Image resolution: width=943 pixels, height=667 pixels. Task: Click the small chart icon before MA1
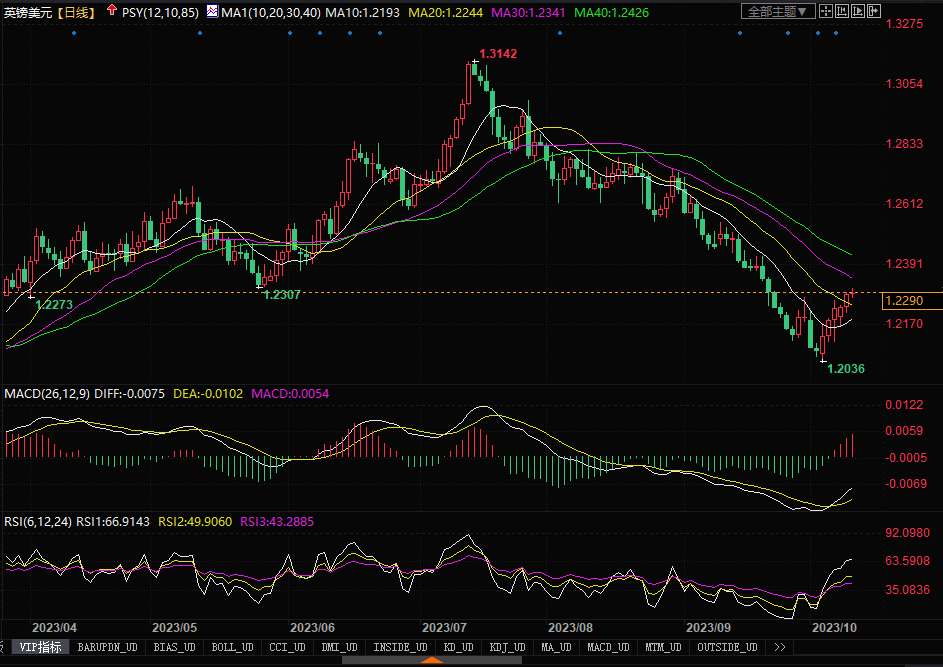pos(211,12)
